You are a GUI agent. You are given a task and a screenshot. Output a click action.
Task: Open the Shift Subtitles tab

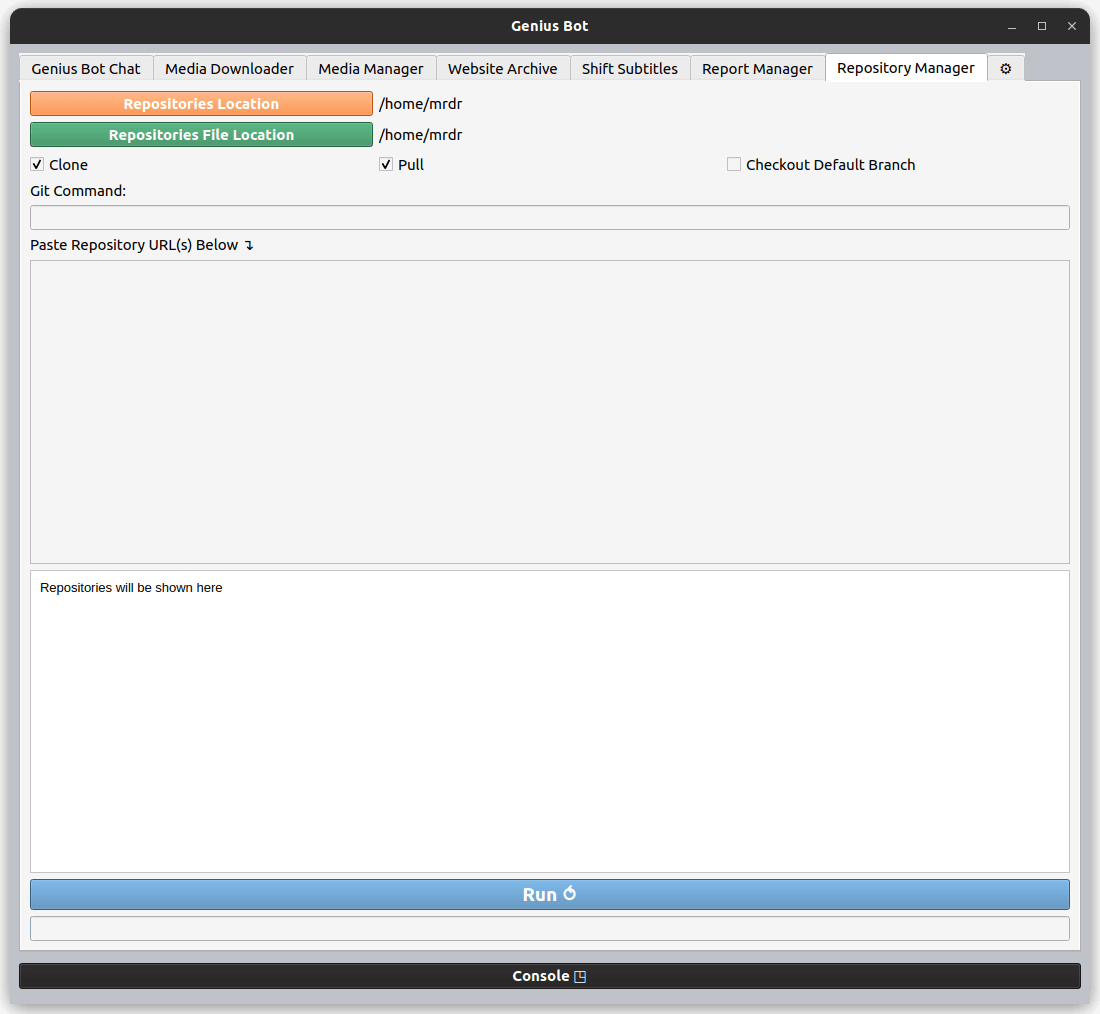click(x=630, y=68)
